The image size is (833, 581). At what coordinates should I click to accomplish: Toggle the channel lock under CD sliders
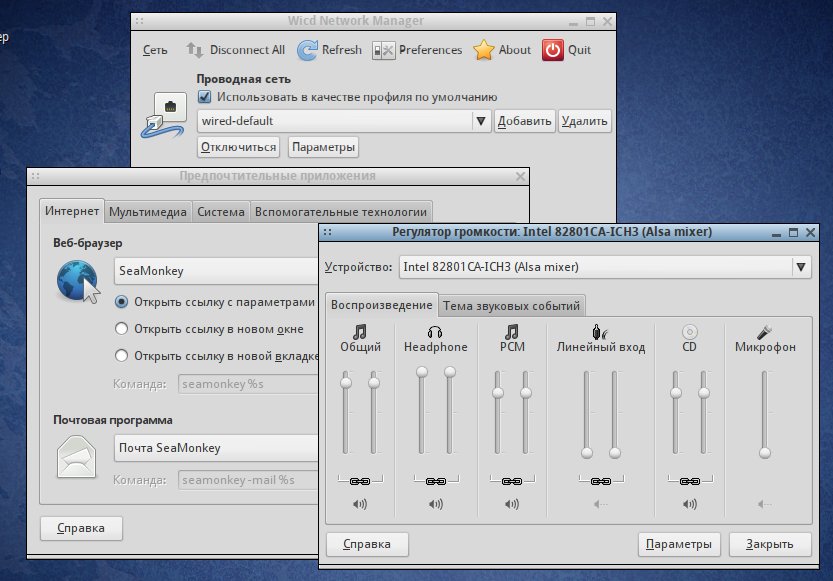tap(690, 481)
